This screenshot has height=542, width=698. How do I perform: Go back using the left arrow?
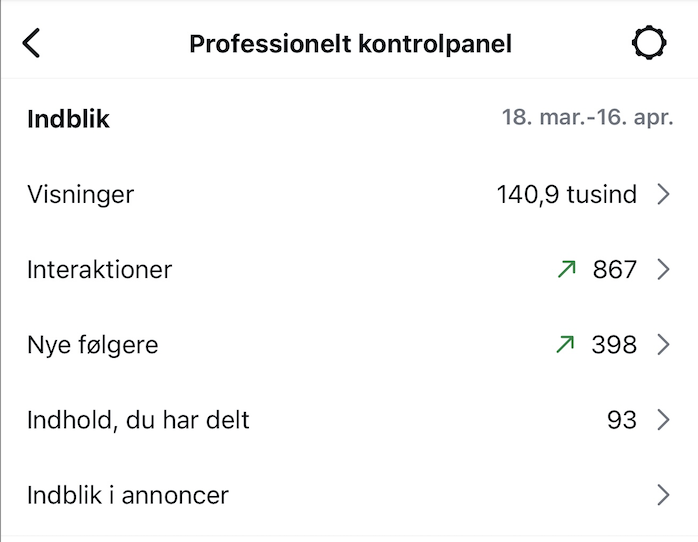coord(32,43)
